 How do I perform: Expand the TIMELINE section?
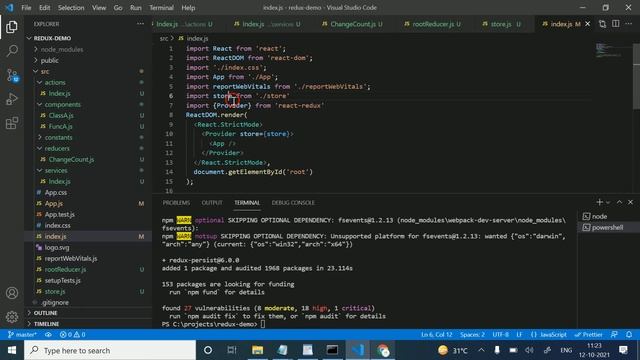point(88,324)
